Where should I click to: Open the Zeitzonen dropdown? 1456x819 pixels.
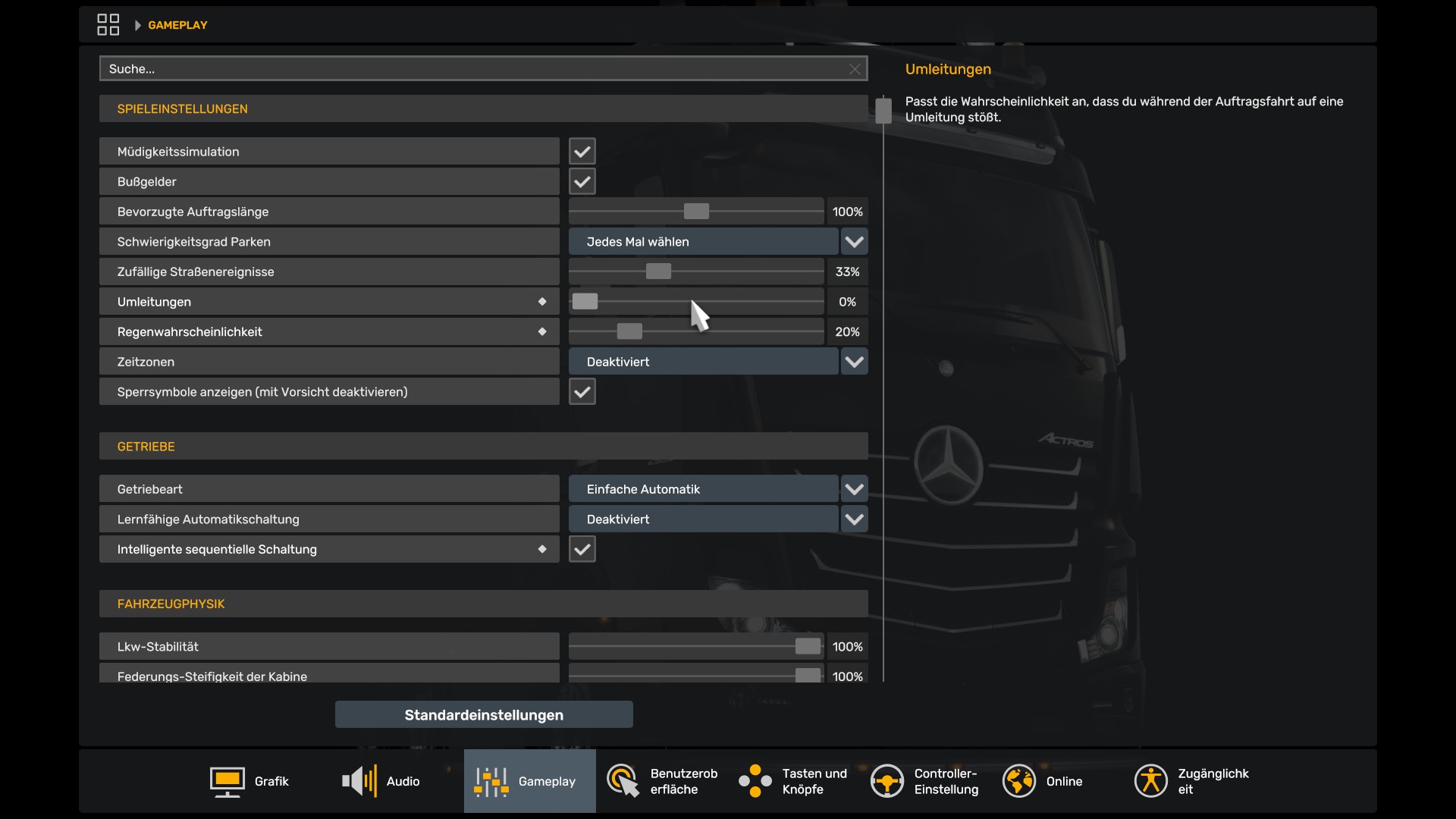pos(854,362)
